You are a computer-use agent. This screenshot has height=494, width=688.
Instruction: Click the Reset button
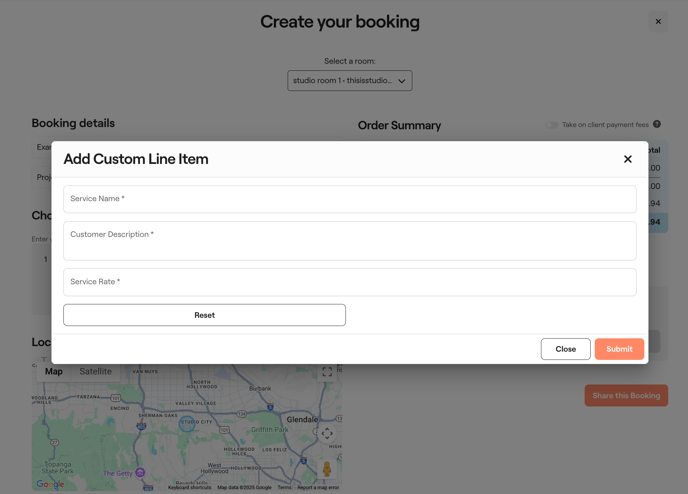(x=204, y=315)
